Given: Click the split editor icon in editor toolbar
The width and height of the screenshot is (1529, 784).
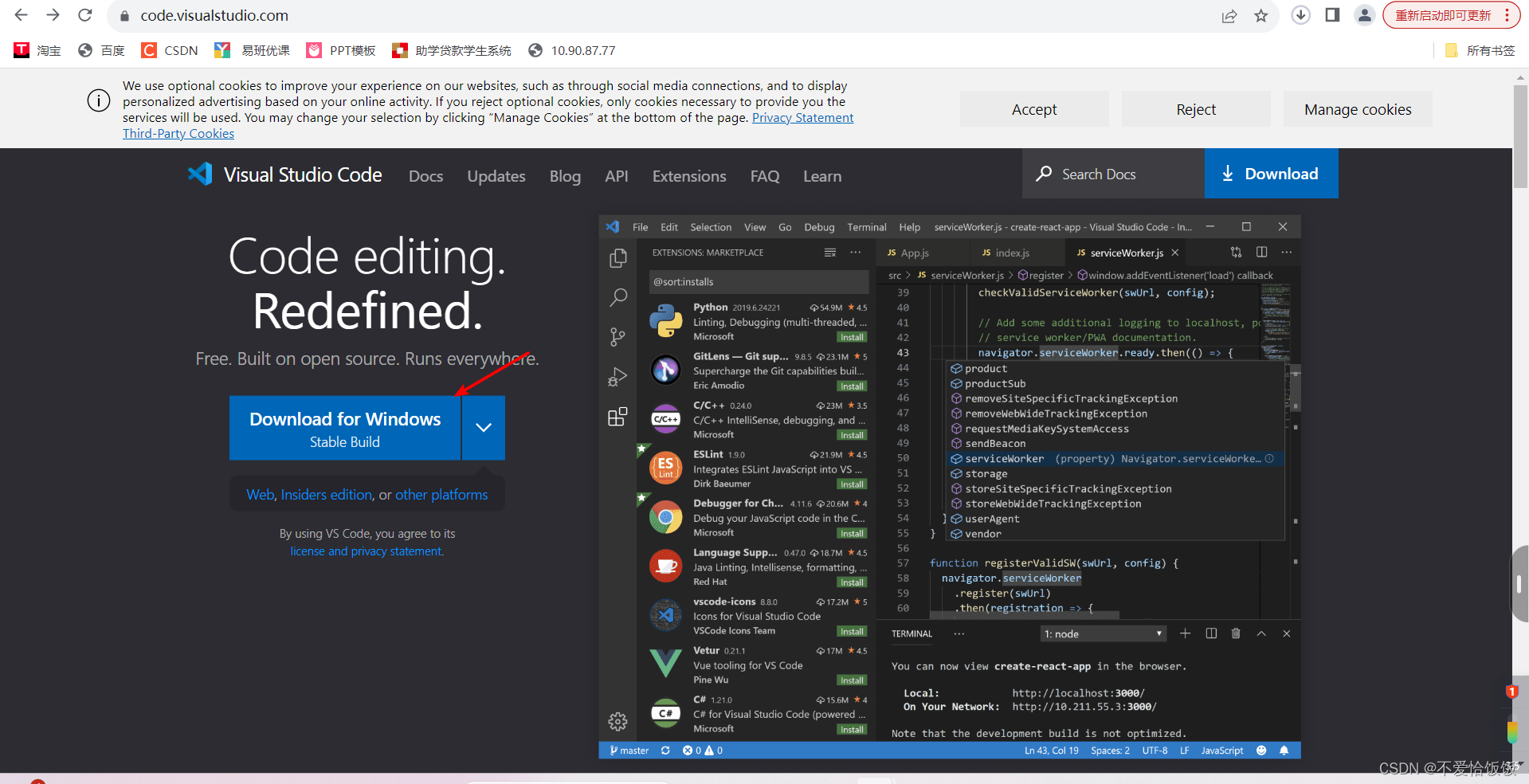Looking at the screenshot, I should [1261, 252].
